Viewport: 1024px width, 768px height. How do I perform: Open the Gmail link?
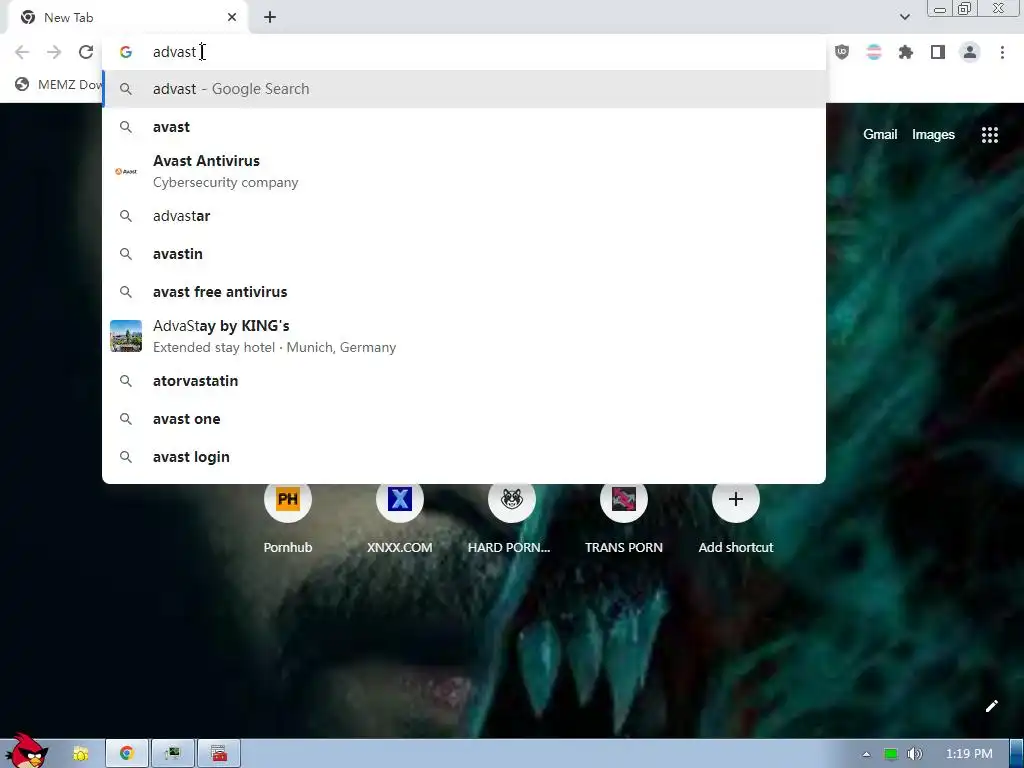[x=880, y=135]
